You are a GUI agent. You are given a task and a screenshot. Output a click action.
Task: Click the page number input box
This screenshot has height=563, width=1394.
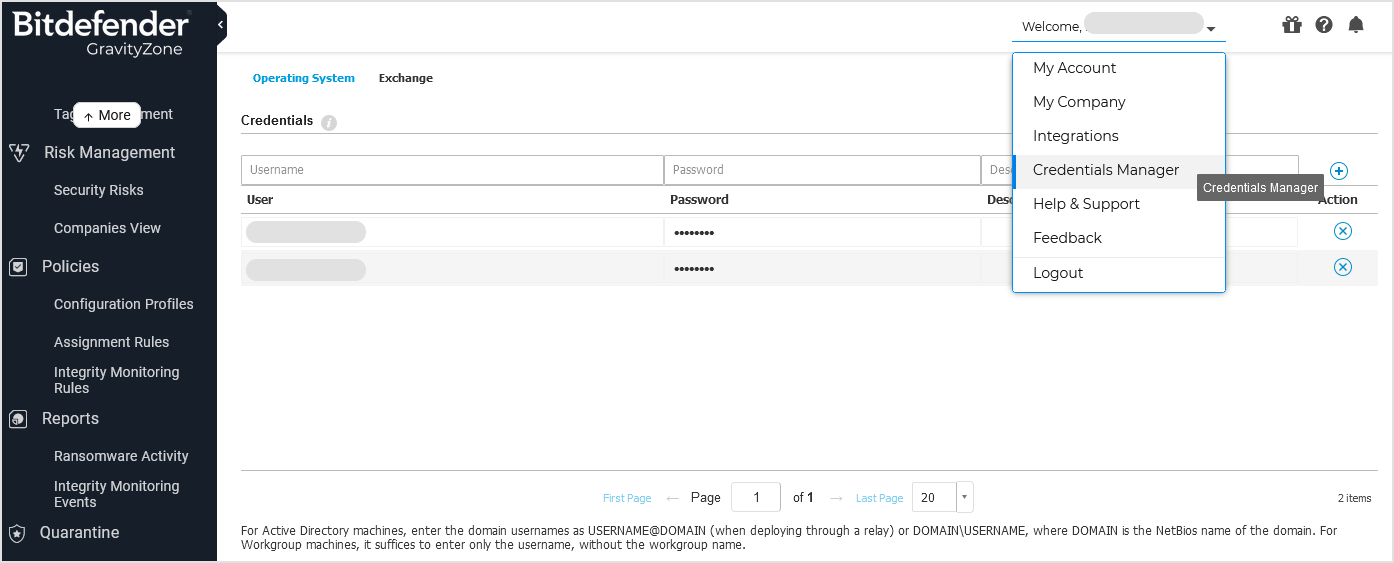pyautogui.click(x=756, y=497)
